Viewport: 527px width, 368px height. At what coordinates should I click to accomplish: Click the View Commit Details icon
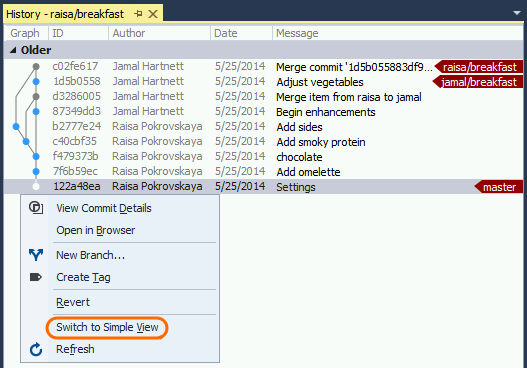pyautogui.click(x=36, y=208)
